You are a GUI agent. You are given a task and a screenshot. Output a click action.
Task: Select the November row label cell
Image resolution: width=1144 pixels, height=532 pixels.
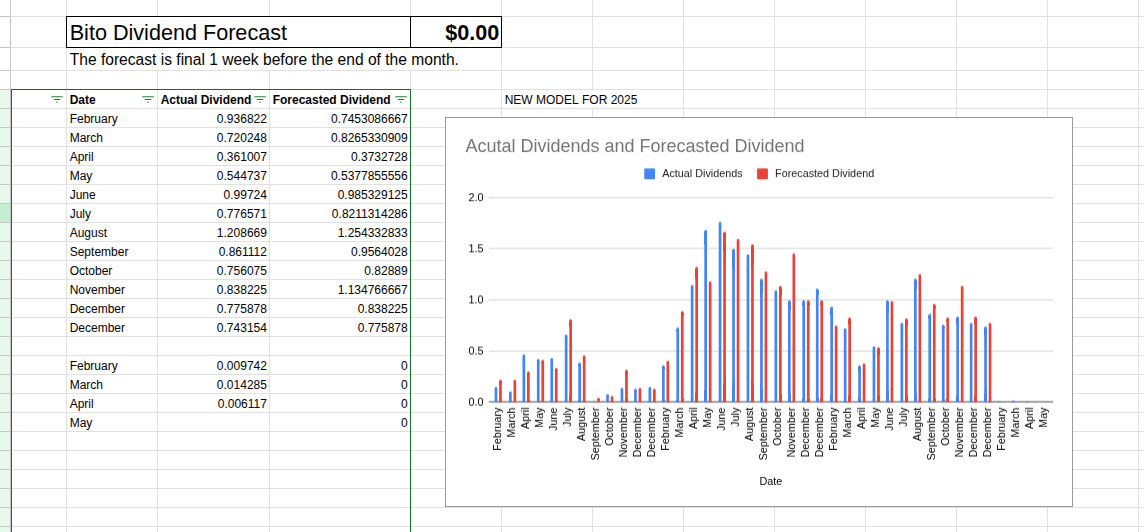112,290
